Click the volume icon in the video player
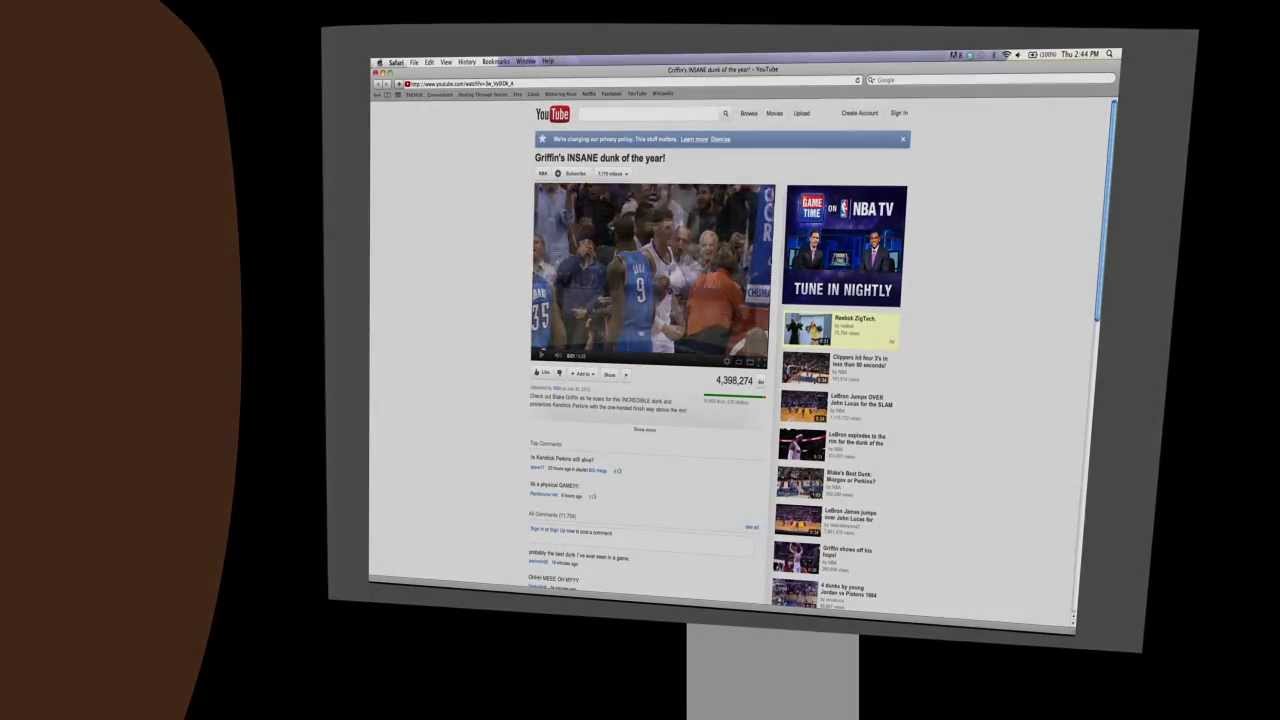 tap(557, 355)
